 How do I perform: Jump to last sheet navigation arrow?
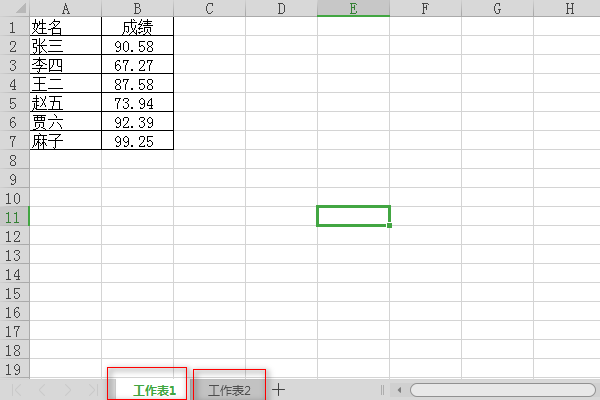pyautogui.click(x=93, y=390)
